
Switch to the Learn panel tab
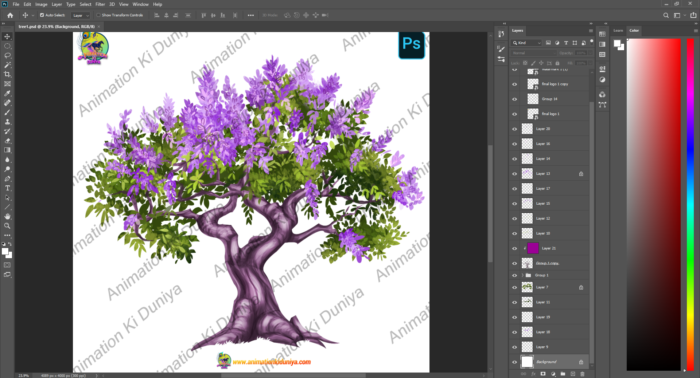[x=618, y=30]
